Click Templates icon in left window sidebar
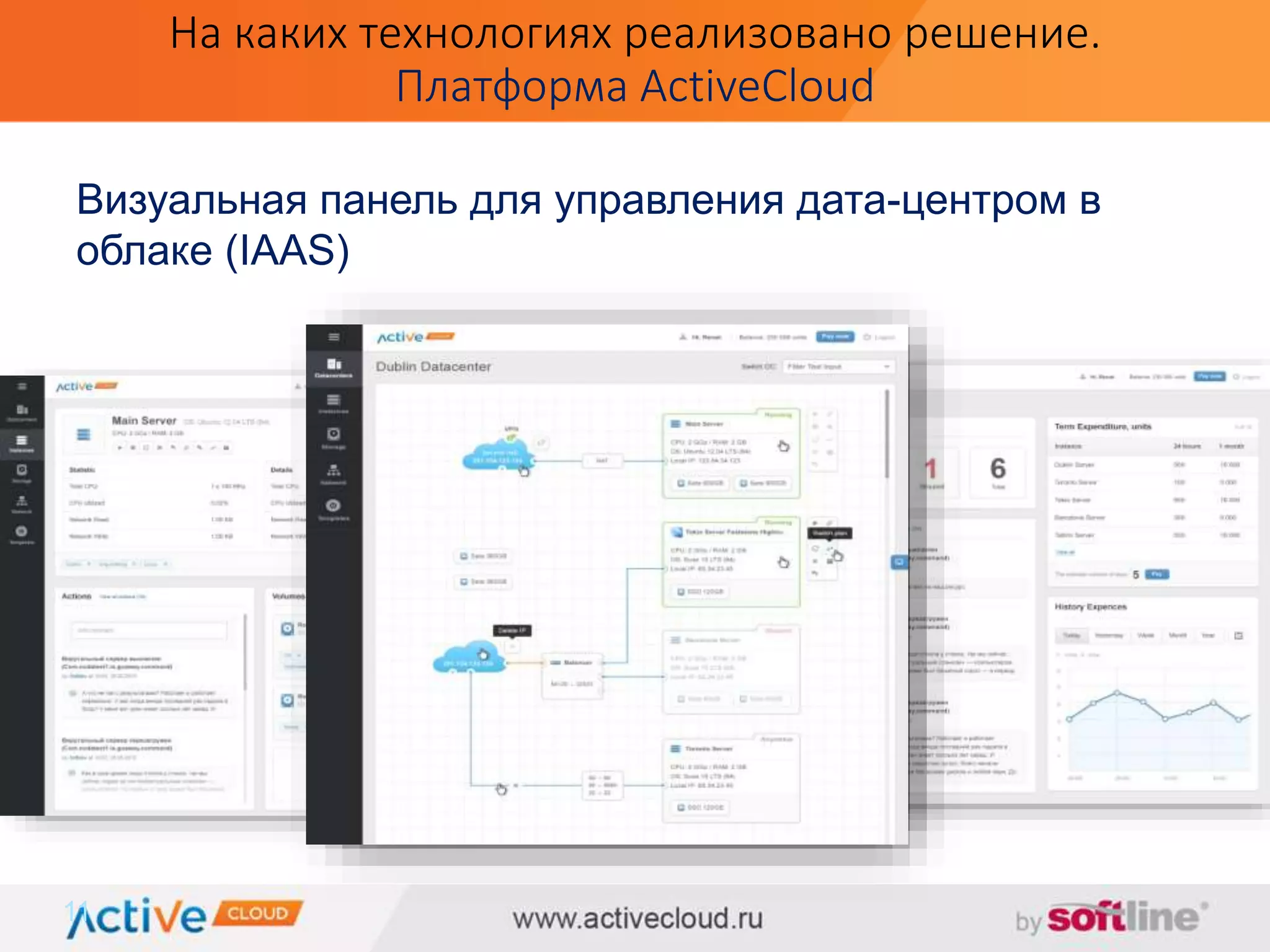Screen dimensions: 1270x952 (22, 534)
